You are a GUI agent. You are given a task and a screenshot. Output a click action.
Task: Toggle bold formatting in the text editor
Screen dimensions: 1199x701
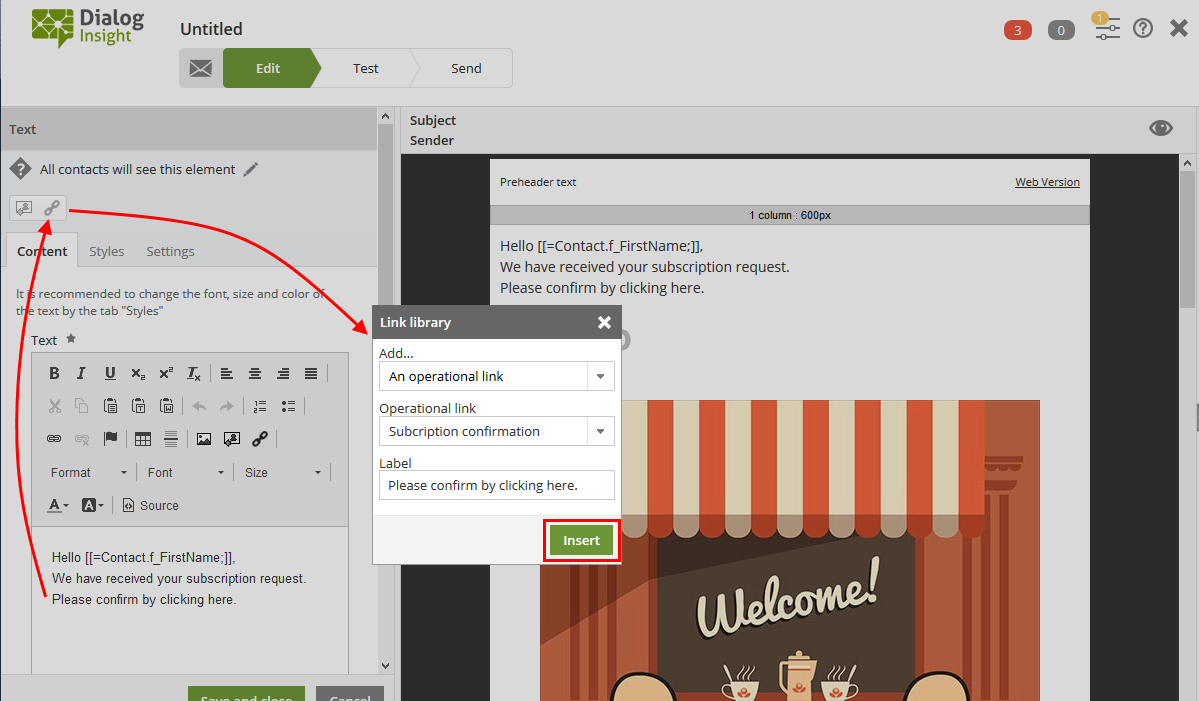coord(54,373)
